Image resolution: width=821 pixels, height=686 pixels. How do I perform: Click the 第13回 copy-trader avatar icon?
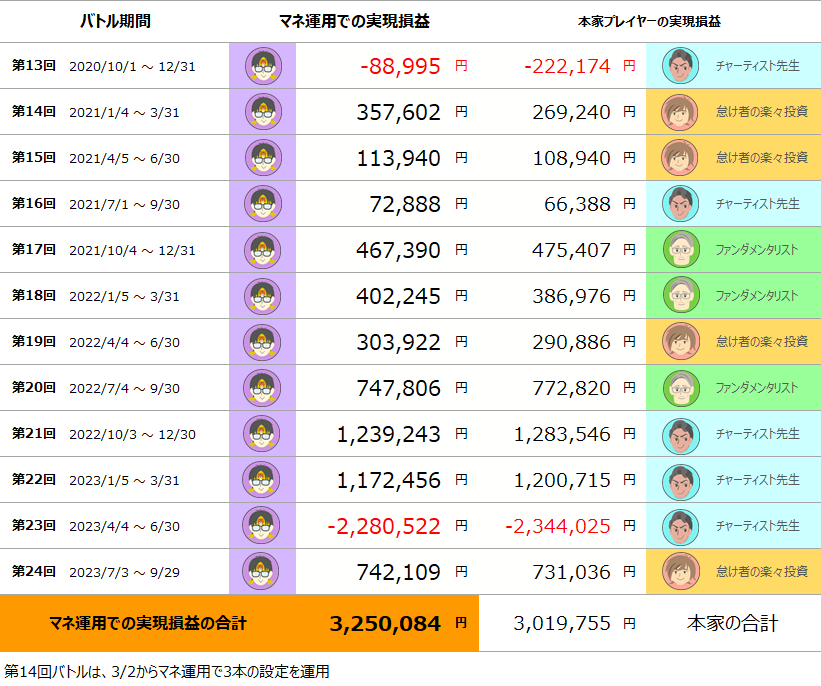[x=263, y=66]
